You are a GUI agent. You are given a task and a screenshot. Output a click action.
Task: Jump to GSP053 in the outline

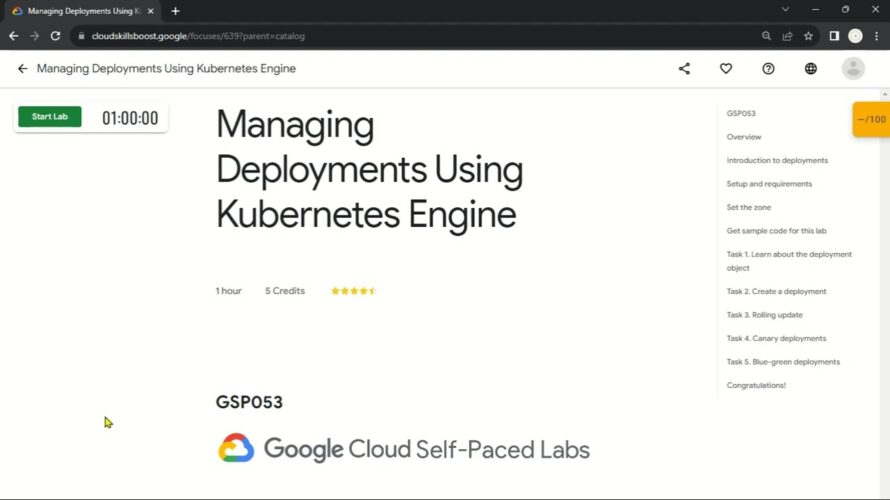pyautogui.click(x=741, y=114)
